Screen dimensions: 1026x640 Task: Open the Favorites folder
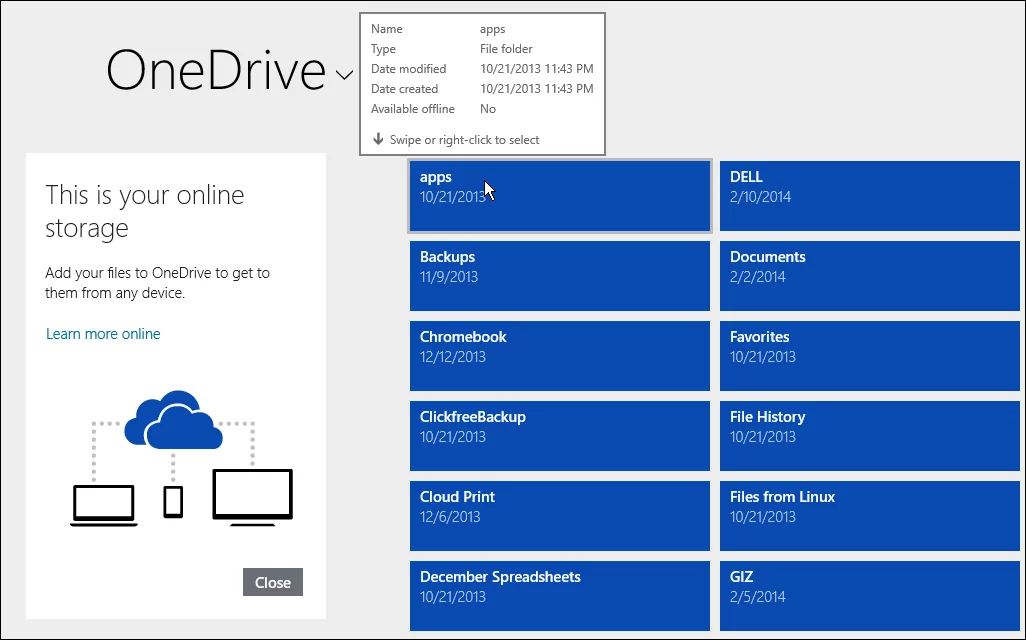pyautogui.click(x=868, y=355)
